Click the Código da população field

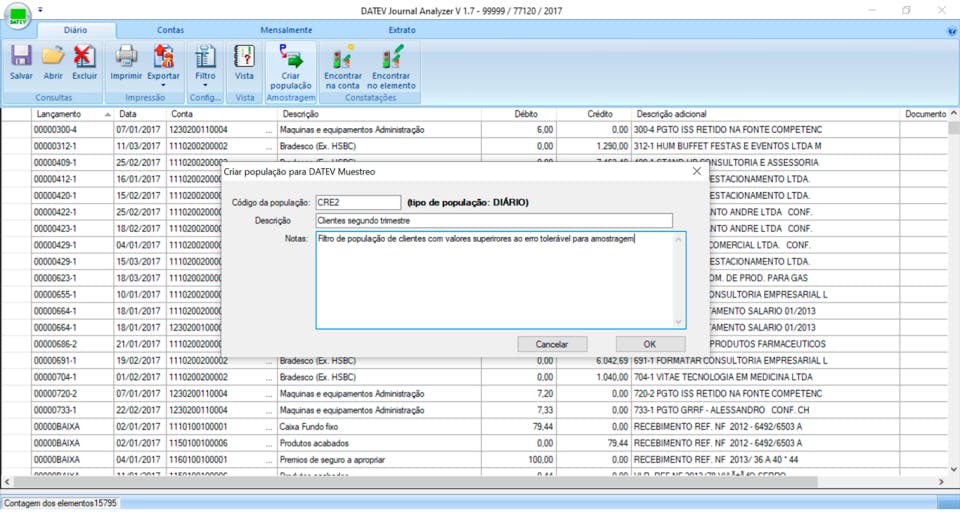(x=357, y=203)
